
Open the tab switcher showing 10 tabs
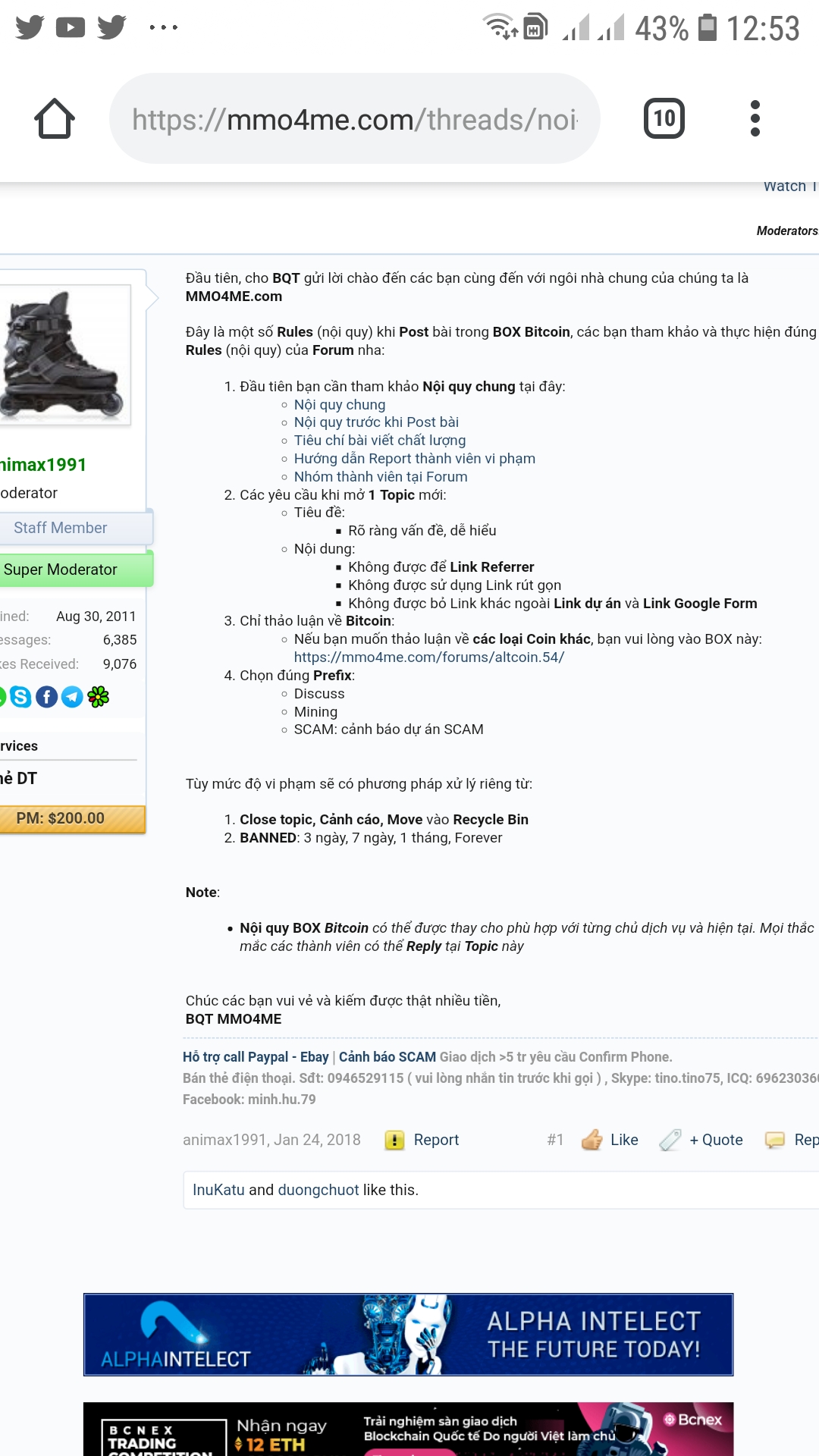664,118
